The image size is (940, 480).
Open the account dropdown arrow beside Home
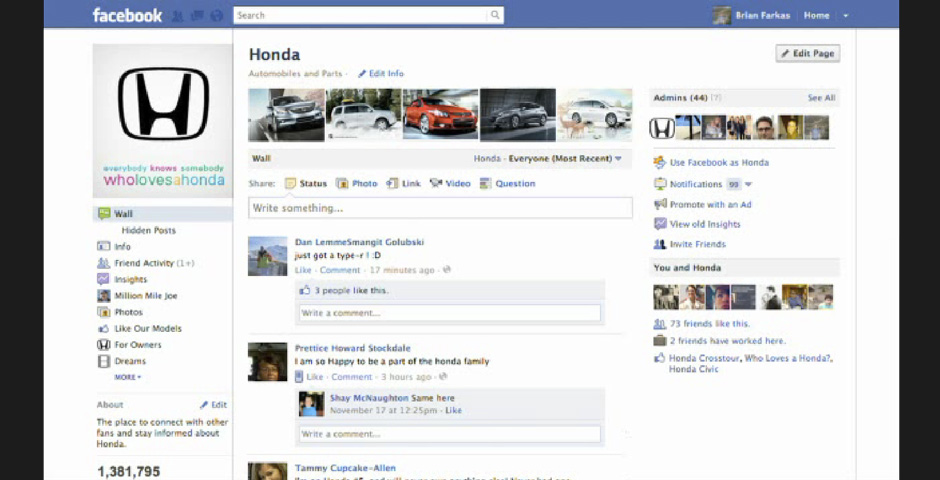(846, 16)
